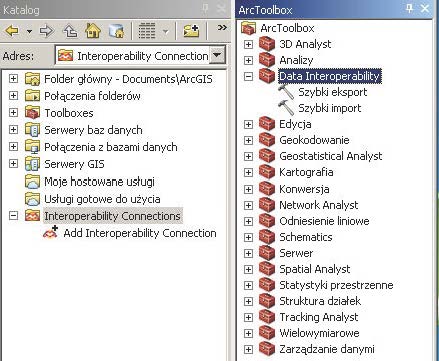Select the Zarządzanie danymi toolbox
The image size is (439, 361).
(x=327, y=349)
